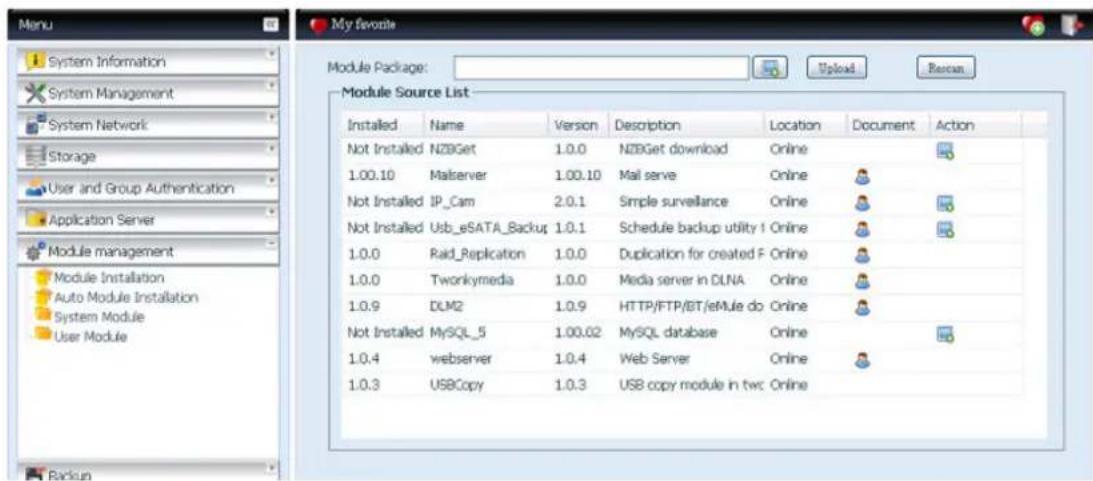Click the 'Media server in DLNA' description
This screenshot has height=481, width=1093.
682,280
